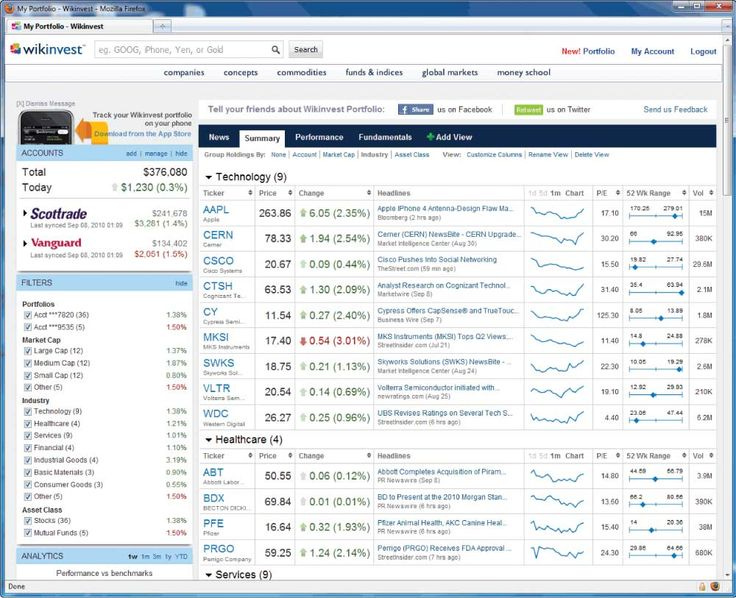Open the PRGO mini price chart

pyautogui.click(x=557, y=552)
